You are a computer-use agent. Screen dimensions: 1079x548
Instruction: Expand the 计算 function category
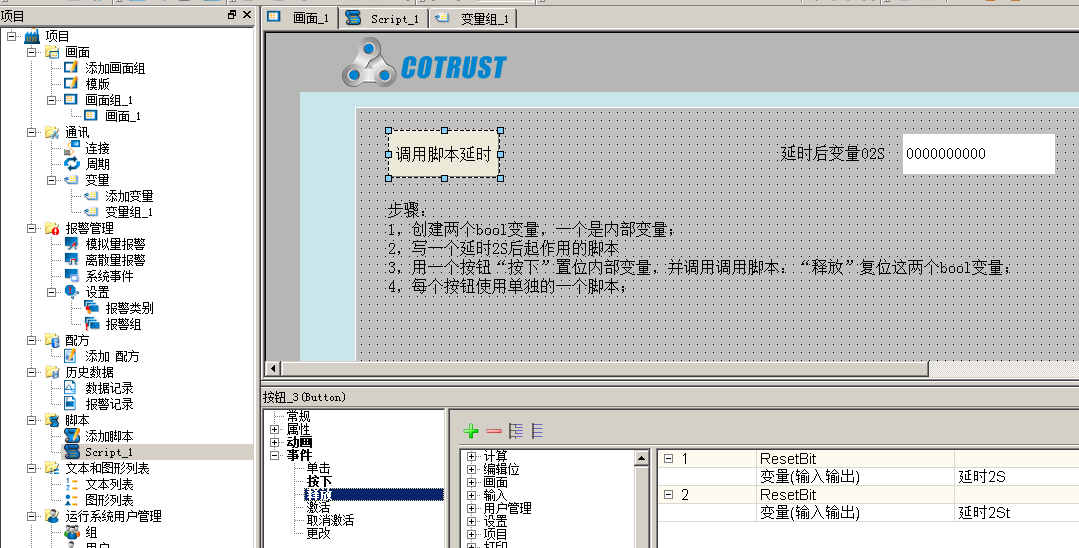pyautogui.click(x=471, y=456)
